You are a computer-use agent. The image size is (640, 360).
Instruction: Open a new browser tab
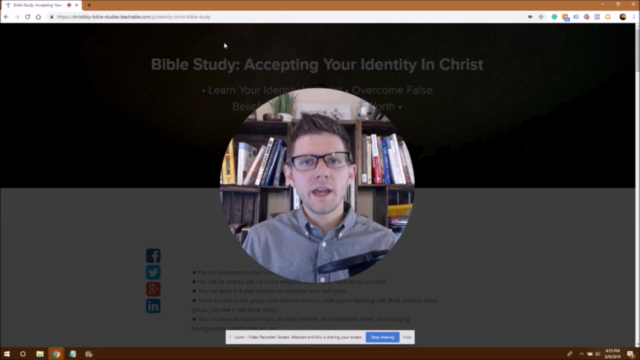[x=89, y=5]
